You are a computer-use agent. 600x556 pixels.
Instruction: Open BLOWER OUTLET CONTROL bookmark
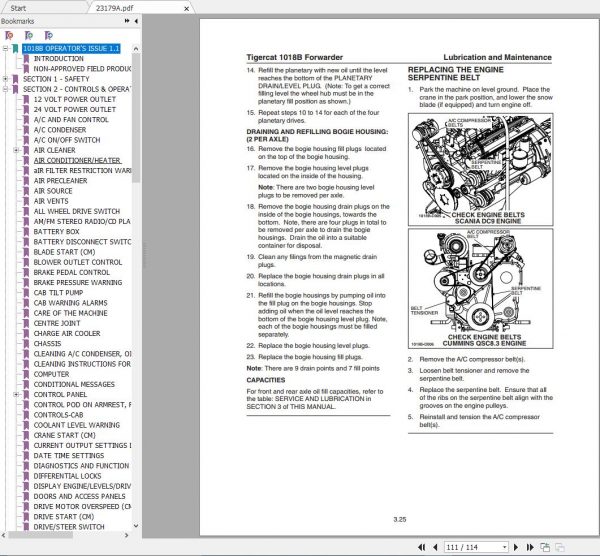(x=78, y=262)
